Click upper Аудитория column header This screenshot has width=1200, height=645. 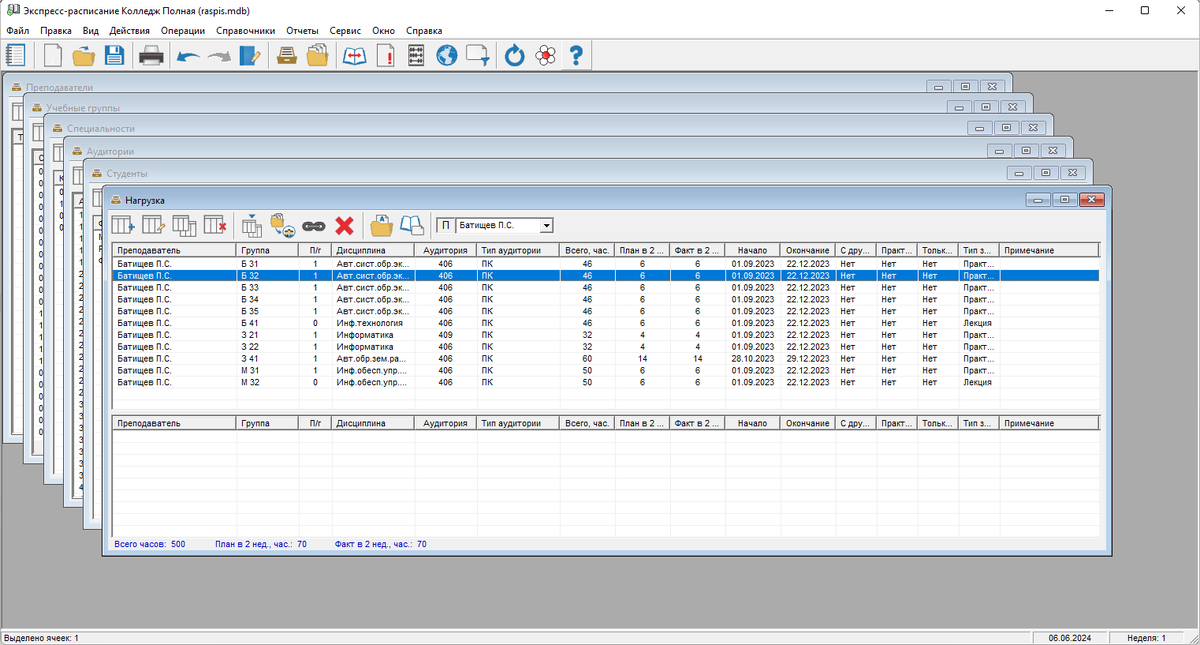[x=446, y=251]
